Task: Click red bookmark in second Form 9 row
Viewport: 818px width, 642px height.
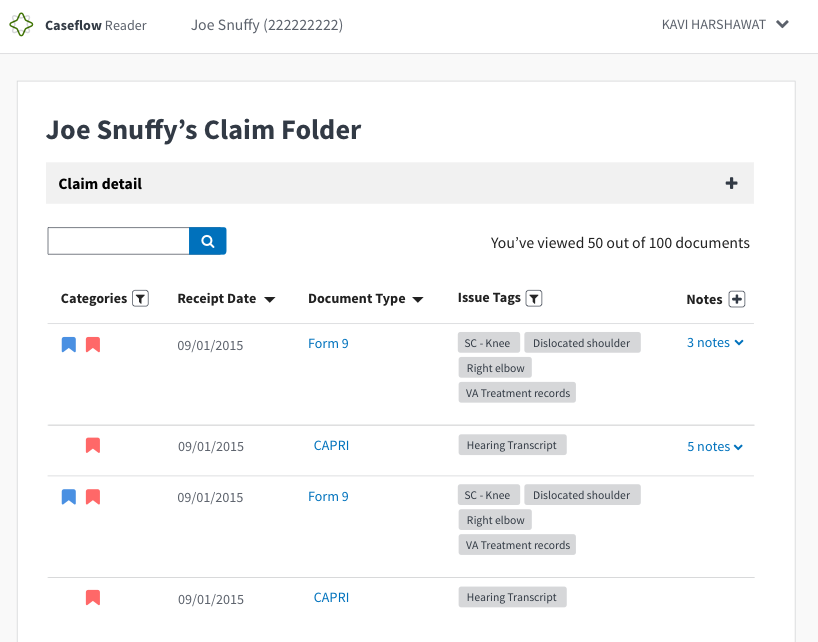Action: point(93,496)
